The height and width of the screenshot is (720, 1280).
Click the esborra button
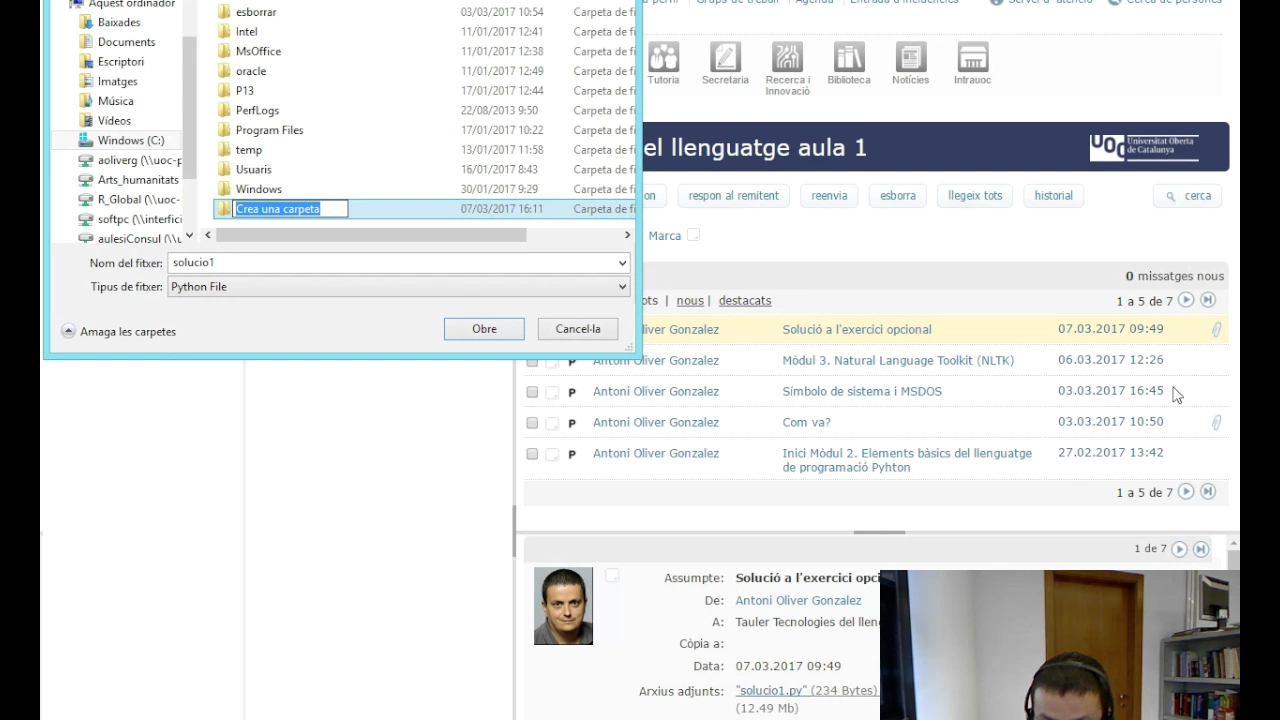pos(898,196)
